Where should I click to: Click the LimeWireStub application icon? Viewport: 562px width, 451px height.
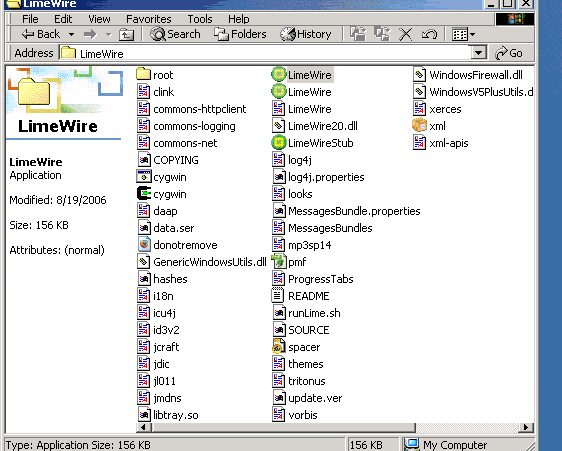point(278,143)
